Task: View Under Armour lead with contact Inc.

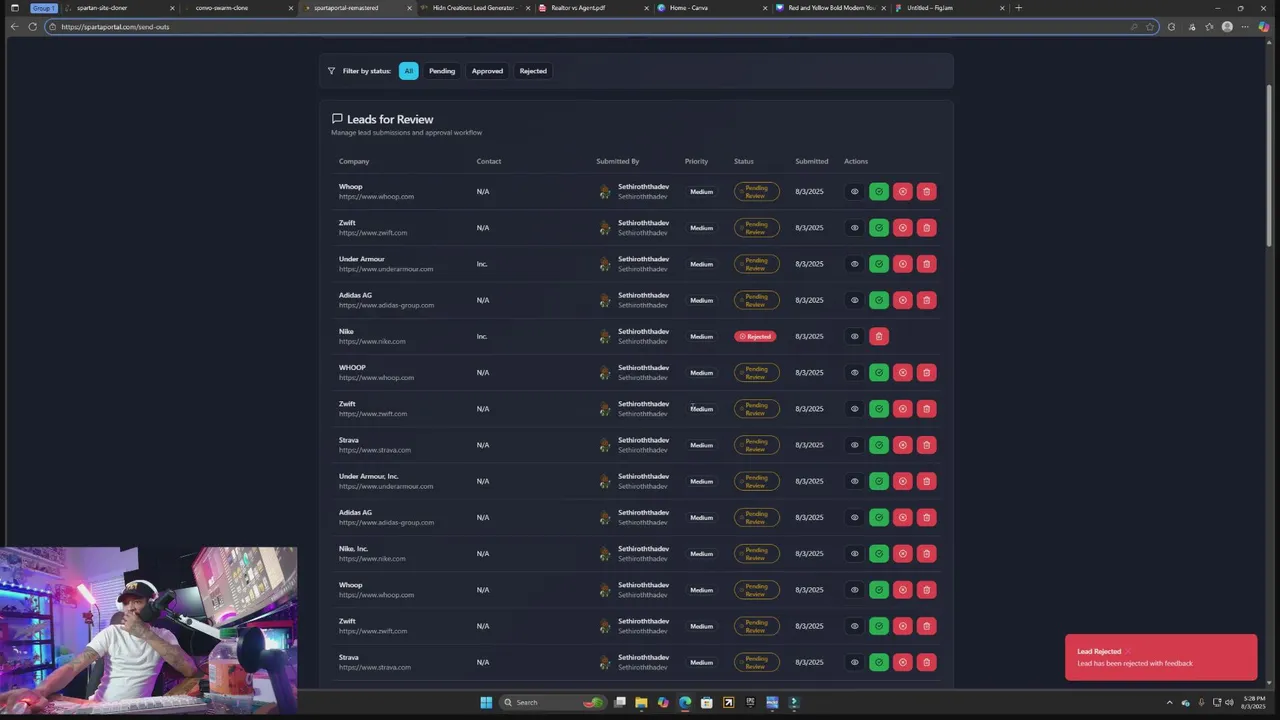Action: tap(854, 264)
